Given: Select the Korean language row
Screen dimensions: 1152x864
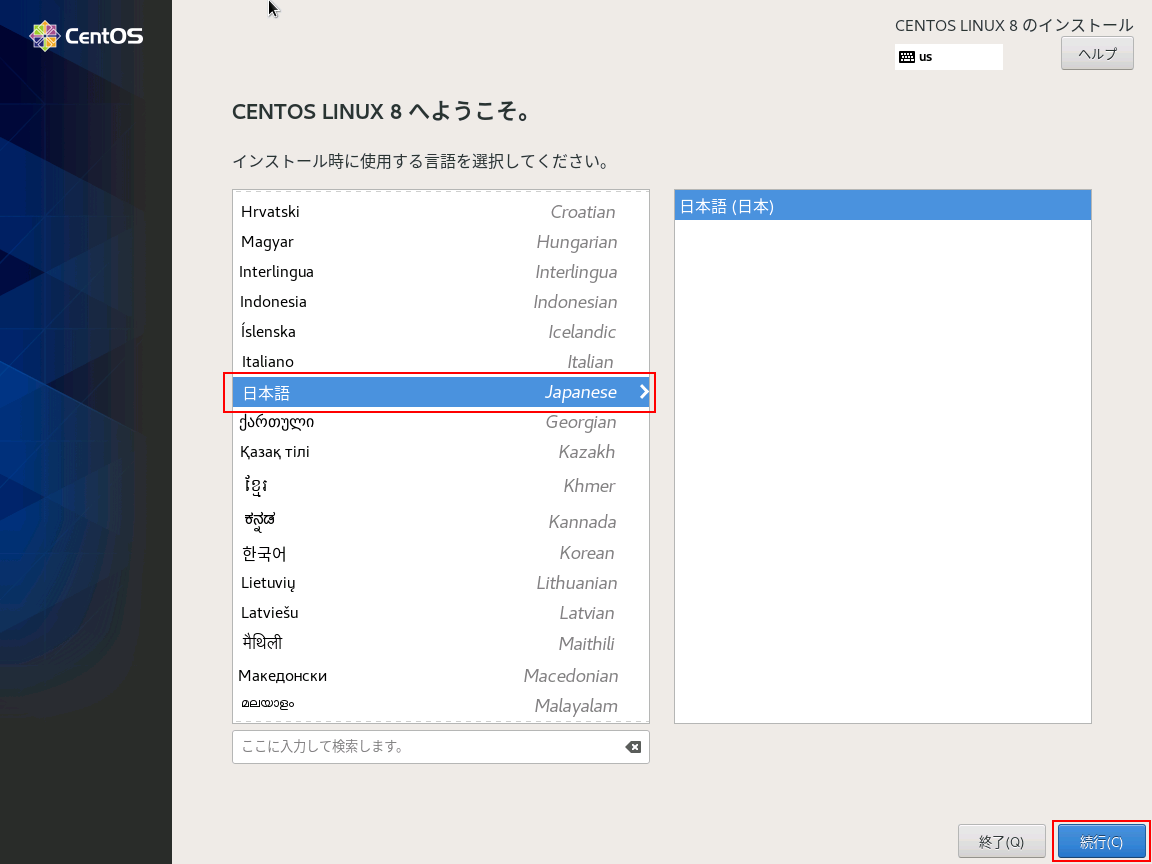Looking at the screenshot, I should [440, 553].
